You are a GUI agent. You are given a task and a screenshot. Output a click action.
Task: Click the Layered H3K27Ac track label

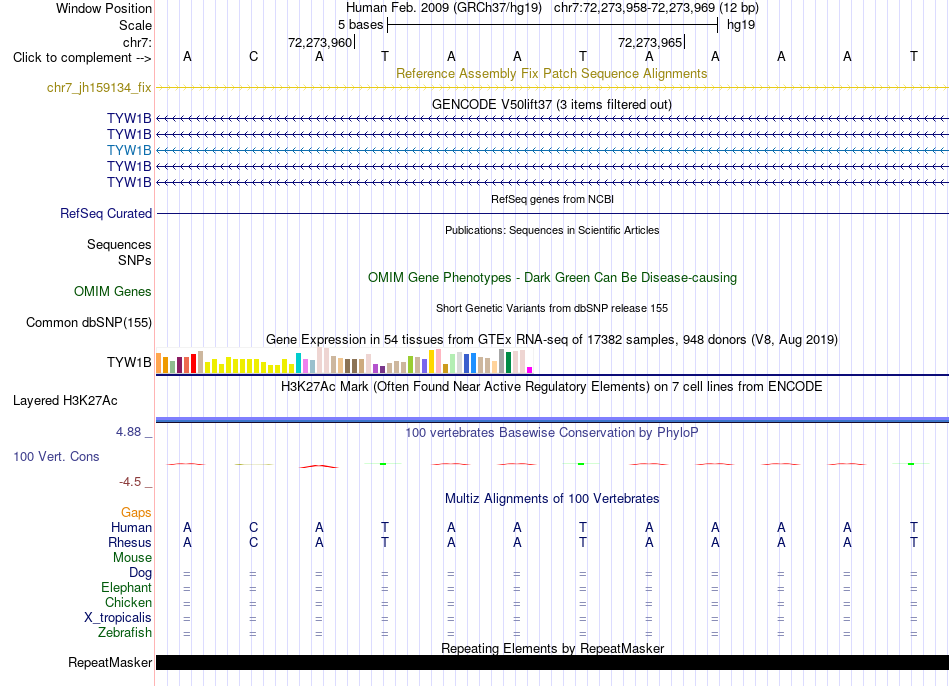65,401
